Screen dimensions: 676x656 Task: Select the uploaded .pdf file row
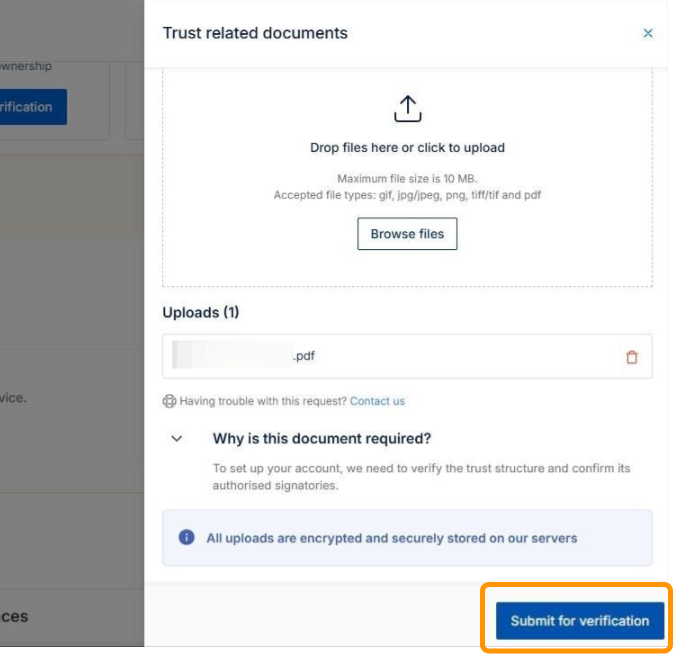pyautogui.click(x=407, y=356)
